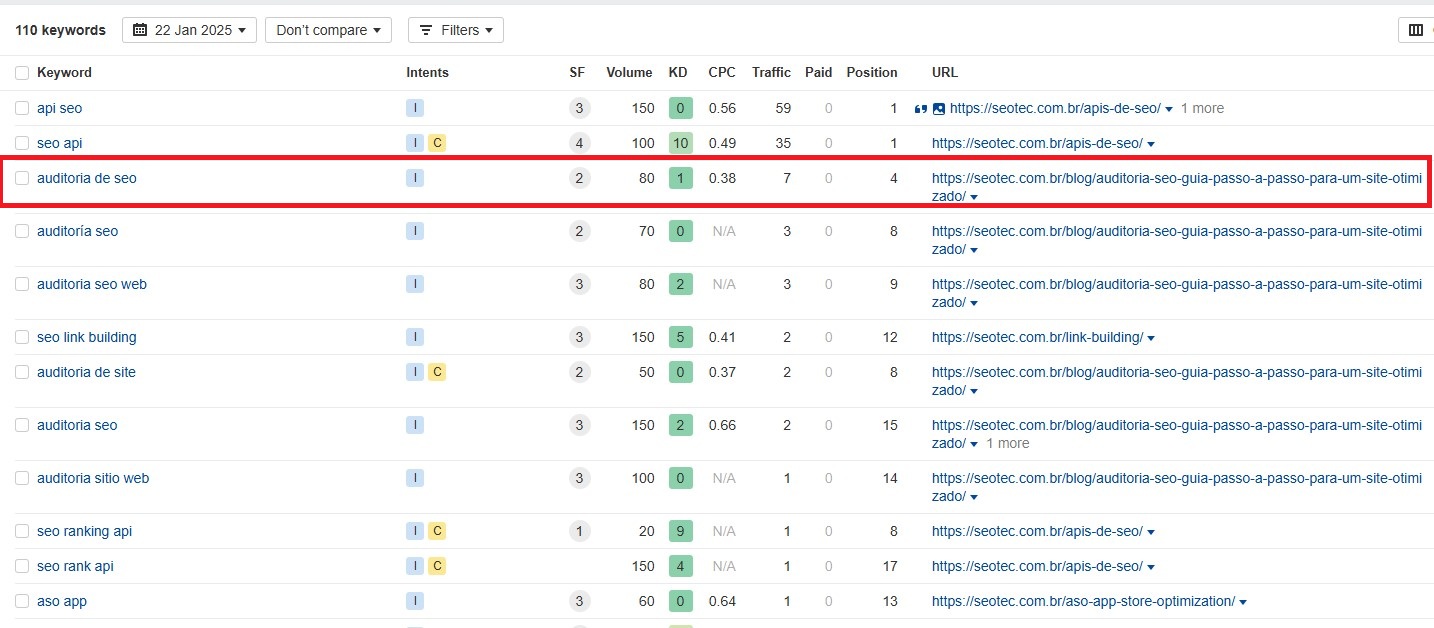Check the box for auditoria de seo
Screen dimensions: 1434x628
point(22,178)
